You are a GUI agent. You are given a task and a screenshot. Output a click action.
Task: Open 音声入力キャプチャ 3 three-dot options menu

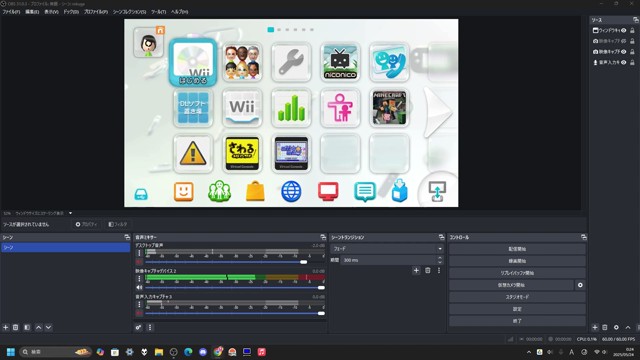pyautogui.click(x=139, y=304)
